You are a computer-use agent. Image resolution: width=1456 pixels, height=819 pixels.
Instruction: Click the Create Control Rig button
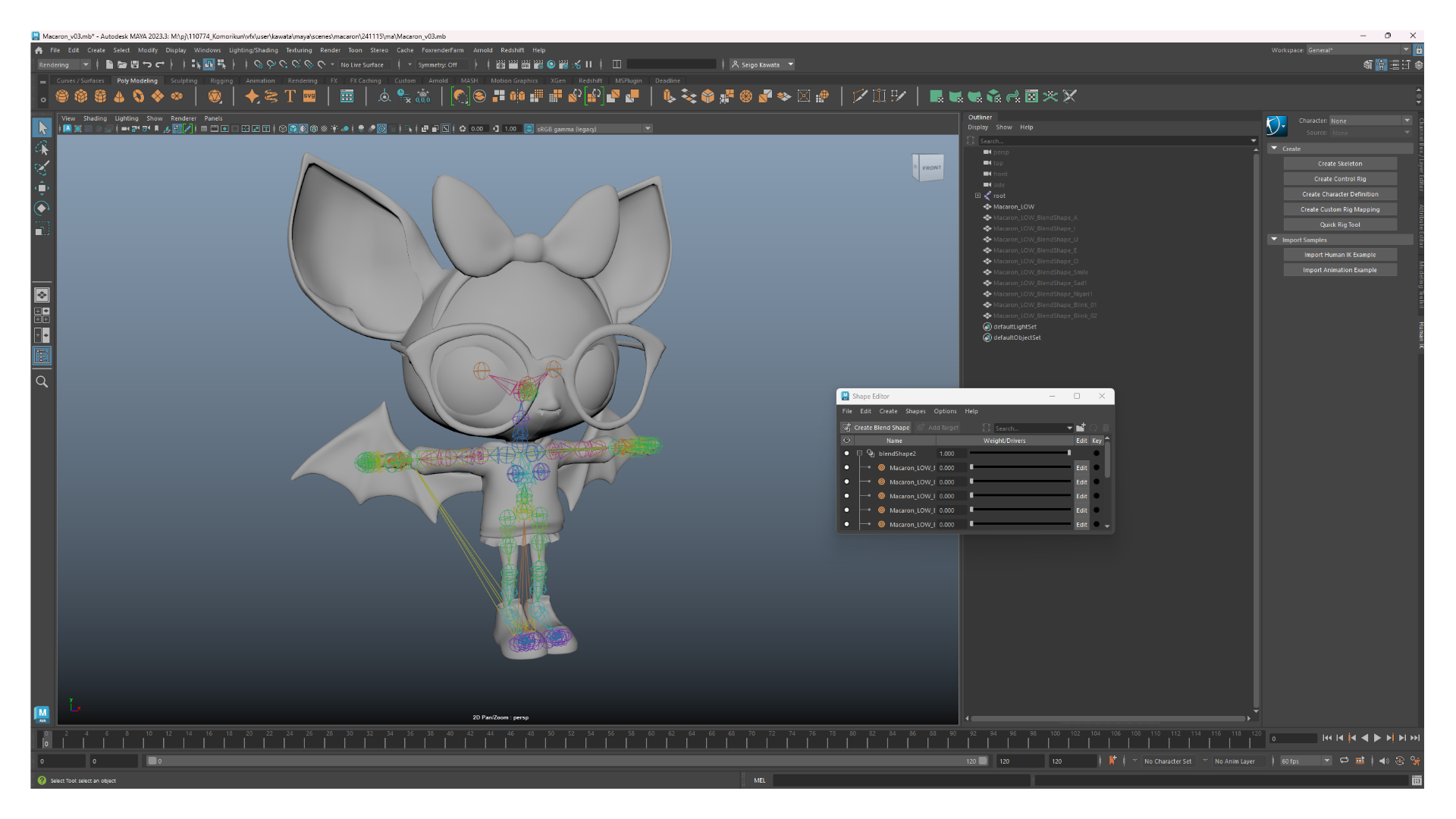(1340, 179)
